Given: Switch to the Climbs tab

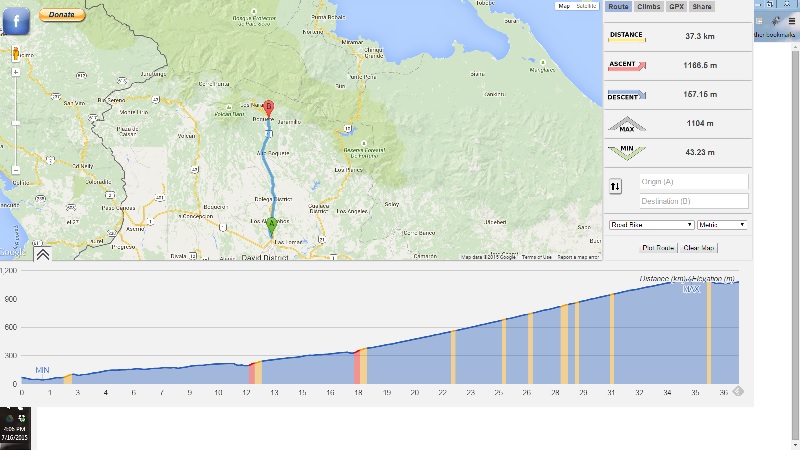Looking at the screenshot, I should pos(648,7).
